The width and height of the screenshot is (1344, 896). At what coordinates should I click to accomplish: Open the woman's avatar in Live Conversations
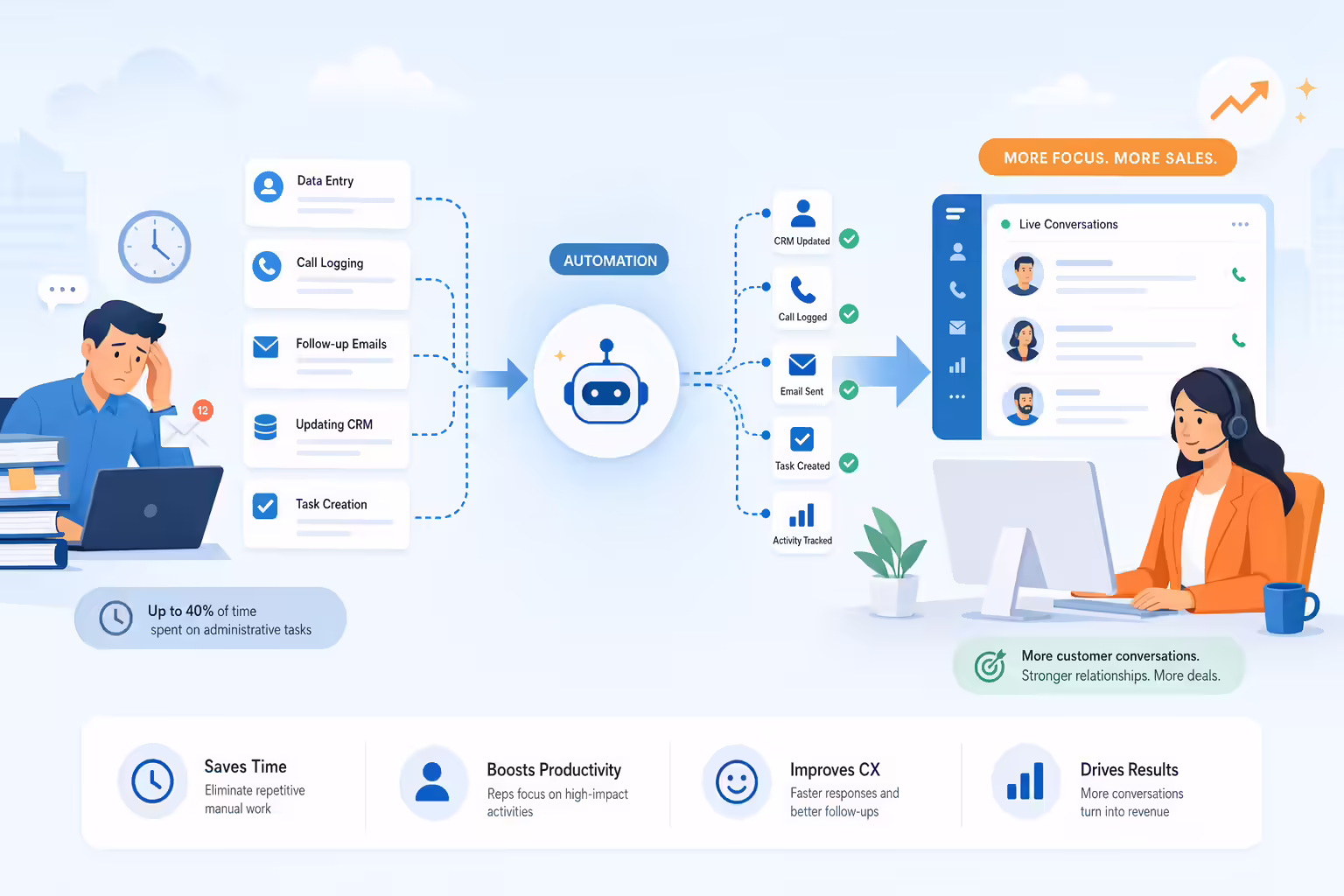pos(1022,339)
